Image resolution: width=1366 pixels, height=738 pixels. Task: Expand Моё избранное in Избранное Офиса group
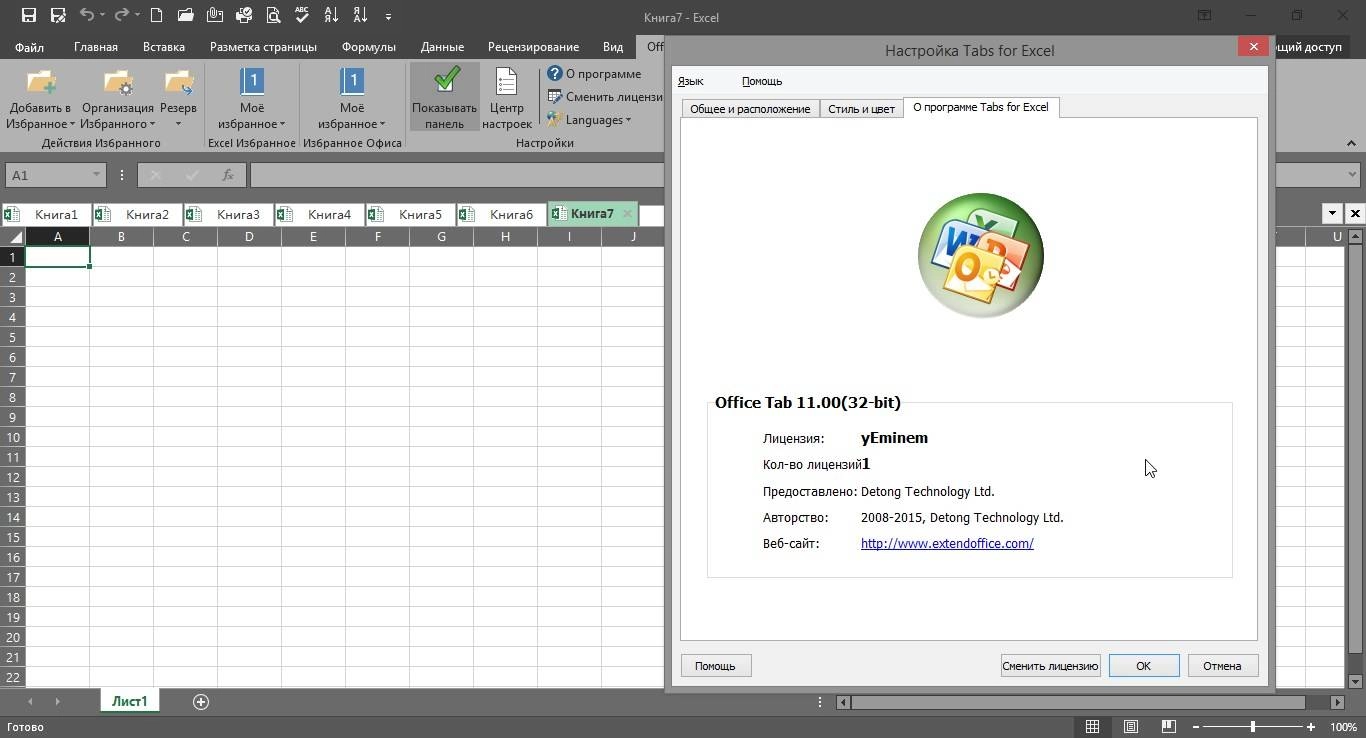(x=351, y=99)
